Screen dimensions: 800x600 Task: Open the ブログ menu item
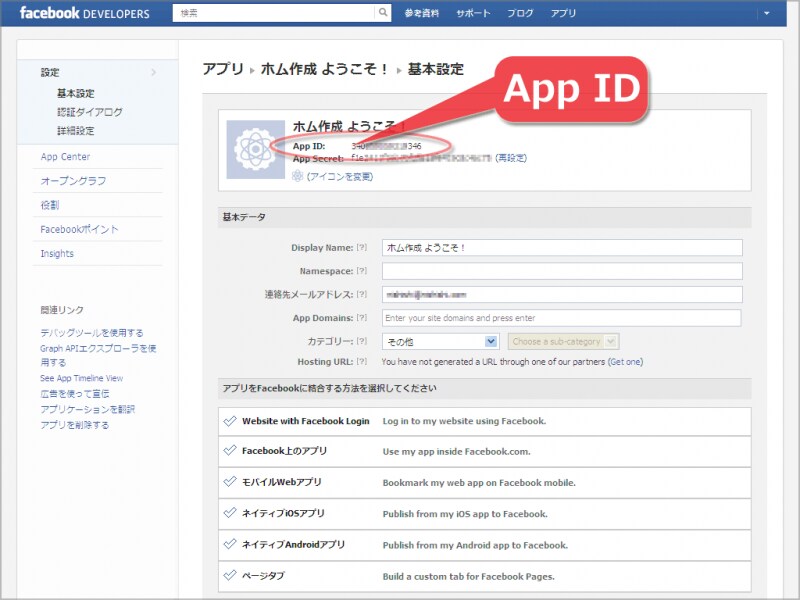(x=523, y=14)
